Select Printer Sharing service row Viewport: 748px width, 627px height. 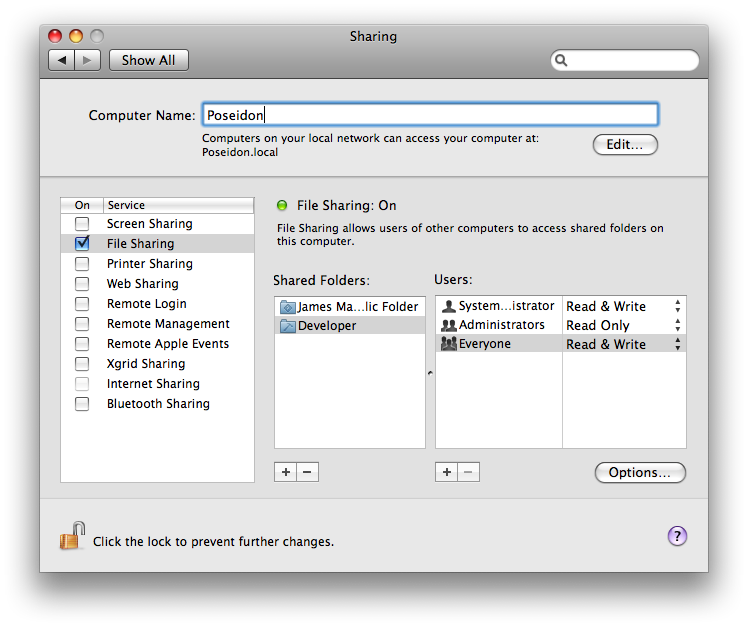coord(157,263)
